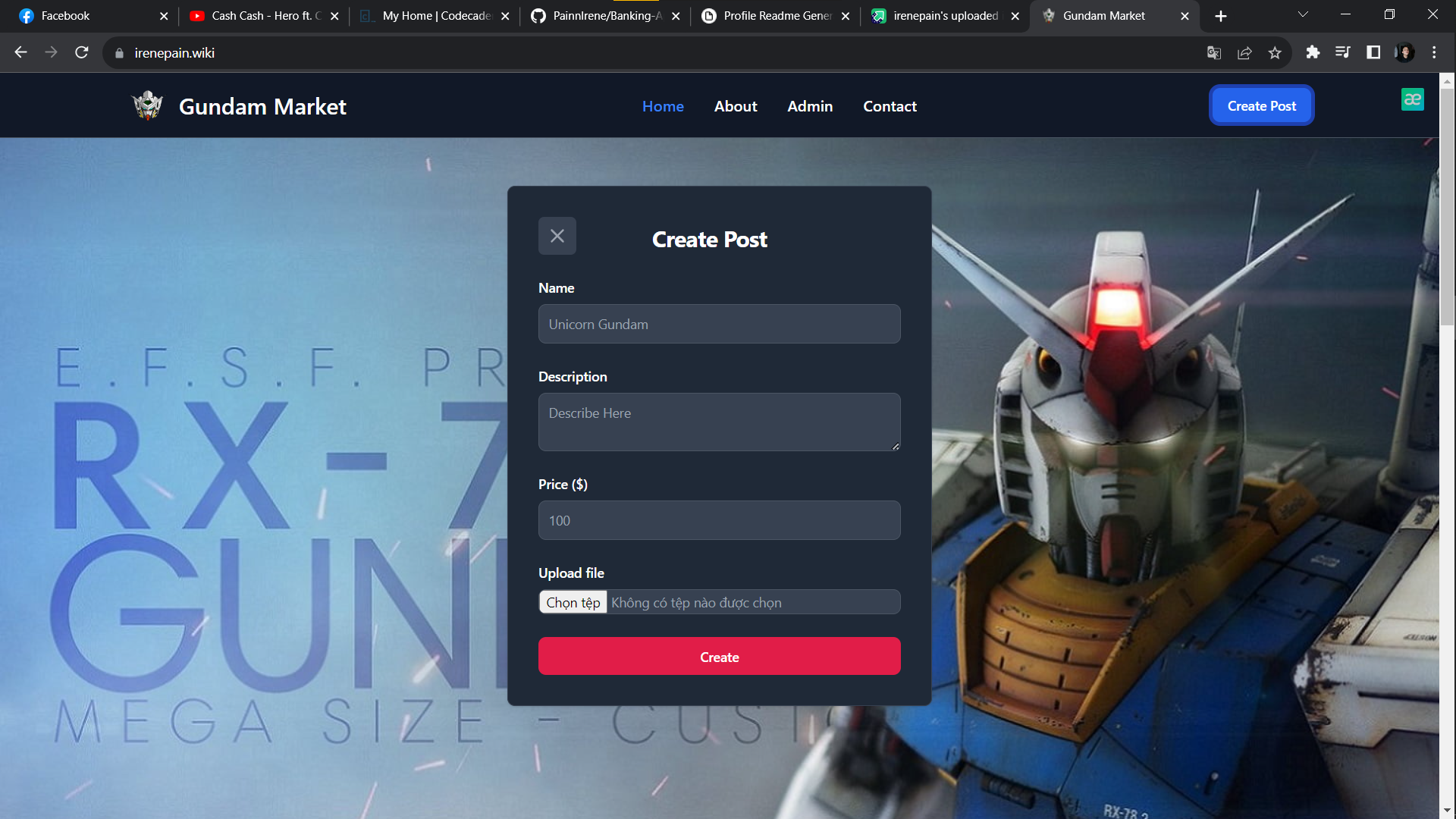Screen dimensions: 1456x819
Task: Open a new browser tab
Action: pyautogui.click(x=1221, y=16)
